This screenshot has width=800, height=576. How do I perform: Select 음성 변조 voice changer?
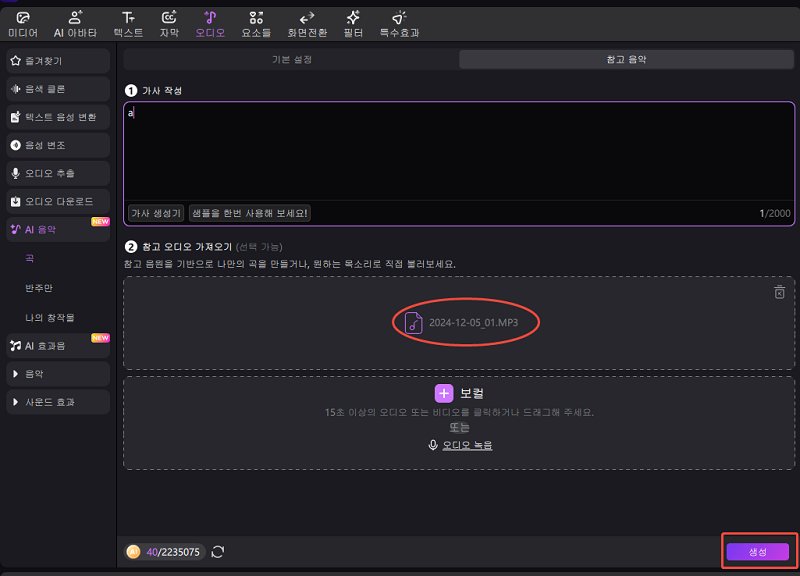(x=58, y=145)
